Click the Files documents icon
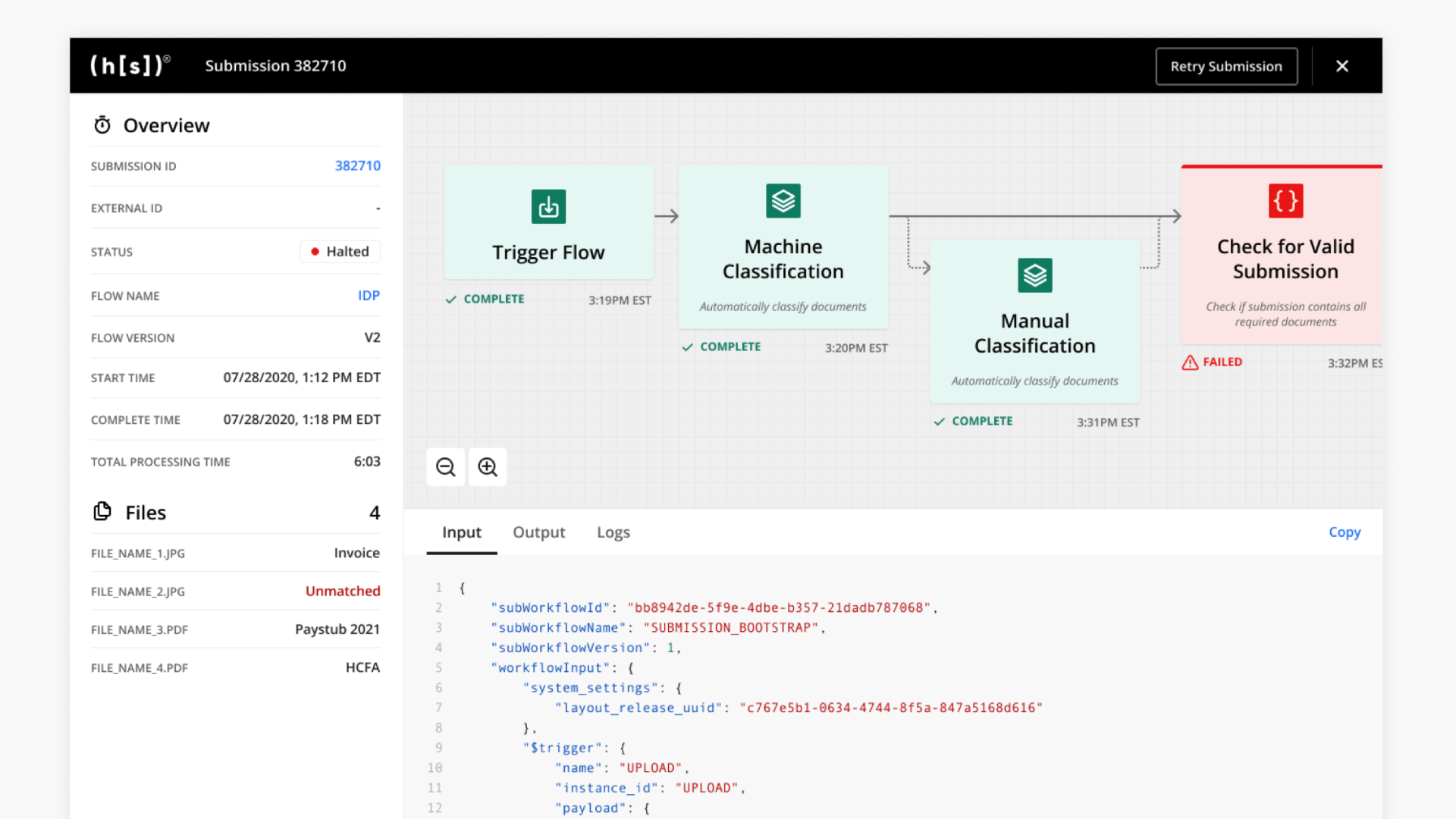The image size is (1456, 819). 102,512
